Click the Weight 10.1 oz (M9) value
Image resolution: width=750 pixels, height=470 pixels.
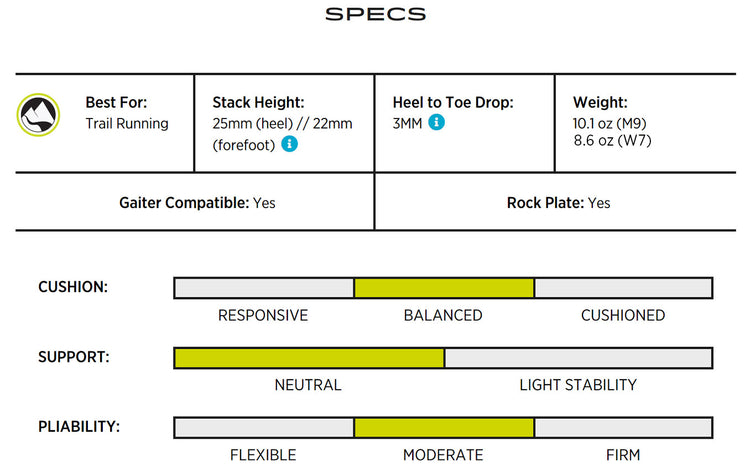(x=609, y=123)
